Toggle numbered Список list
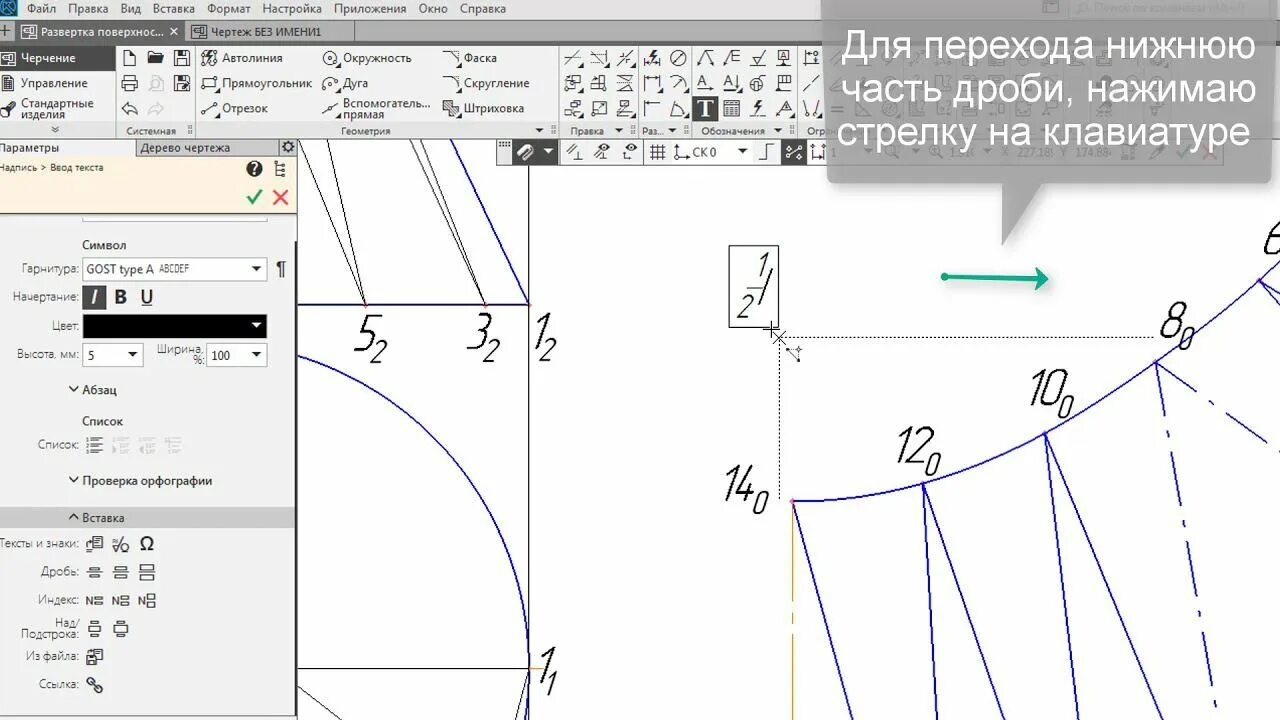Screen dimensions: 1280x720 coord(95,445)
